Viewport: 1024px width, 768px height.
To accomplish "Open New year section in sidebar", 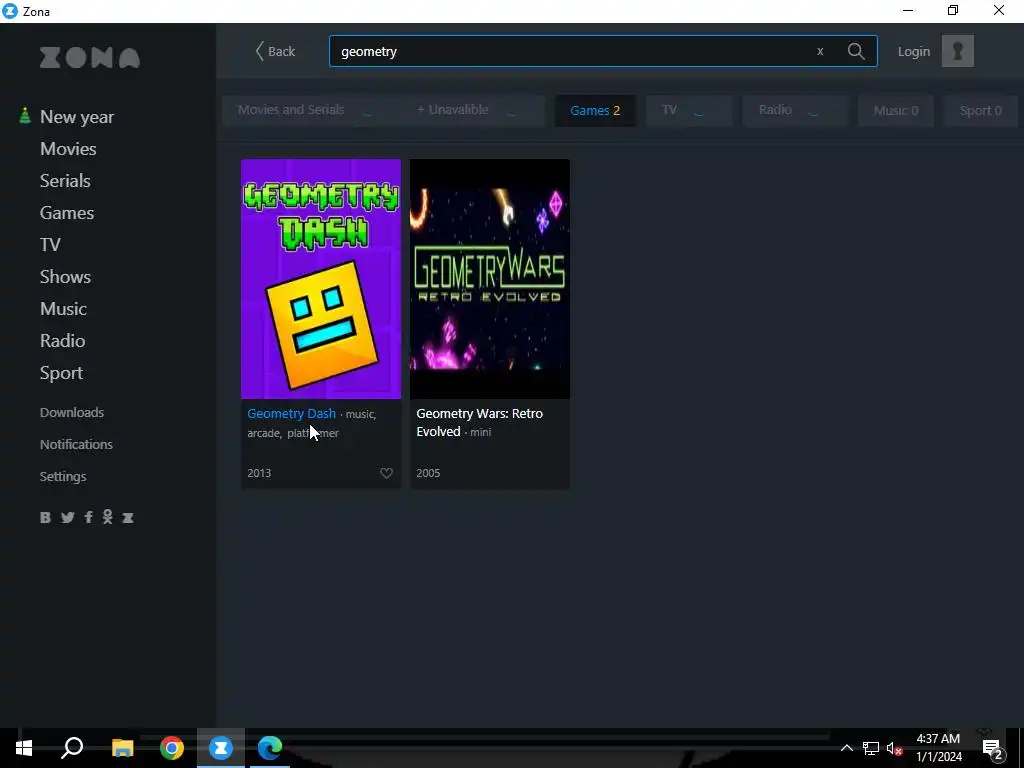I will pyautogui.click(x=76, y=116).
